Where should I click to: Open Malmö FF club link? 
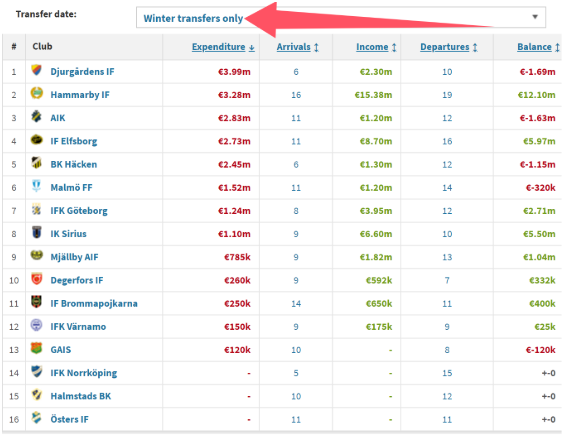click(71, 187)
